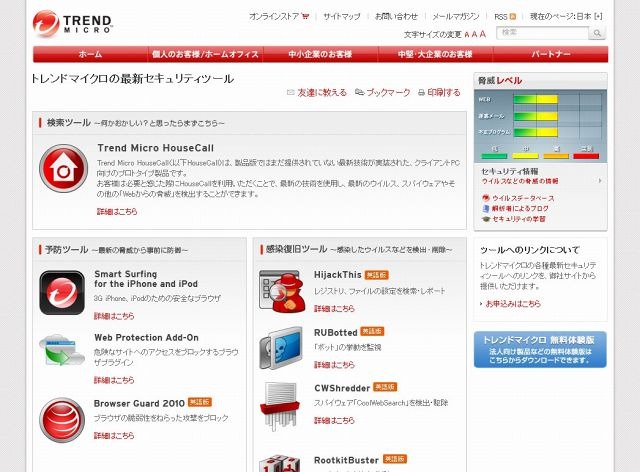The width and height of the screenshot is (640, 472).
Task: Open 詳細はこちら under Web Protection Add-On
Action: pos(114,380)
